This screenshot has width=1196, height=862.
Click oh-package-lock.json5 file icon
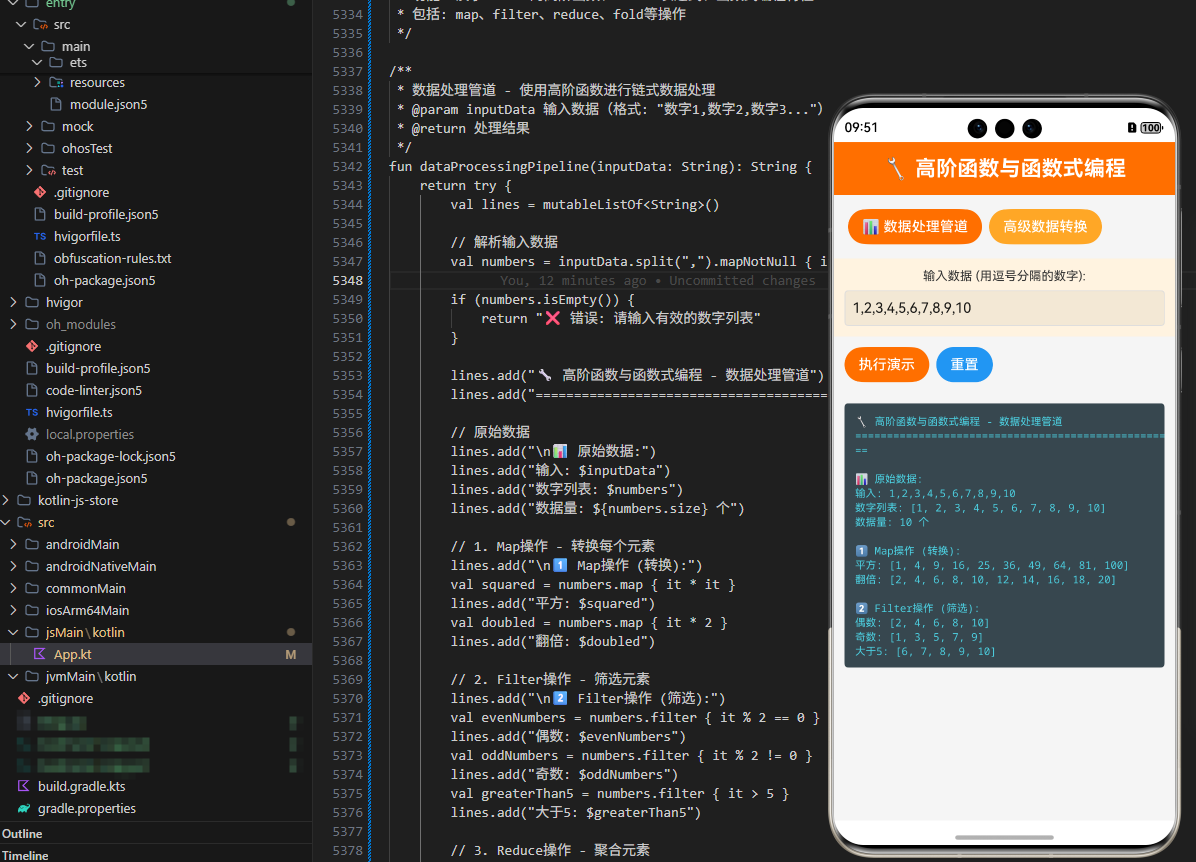(31, 456)
